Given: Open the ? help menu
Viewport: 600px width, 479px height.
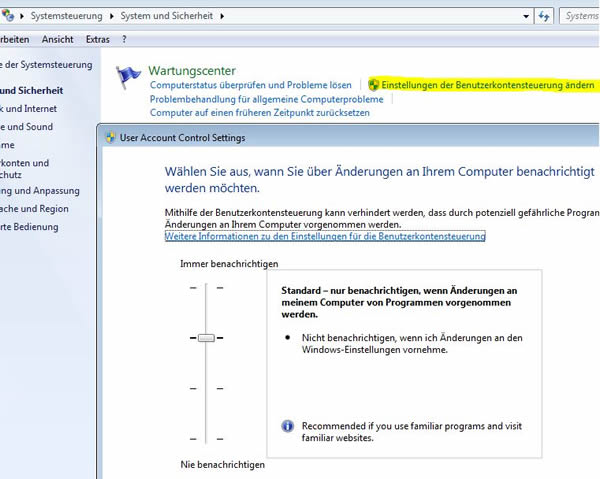Looking at the screenshot, I should click(124, 39).
